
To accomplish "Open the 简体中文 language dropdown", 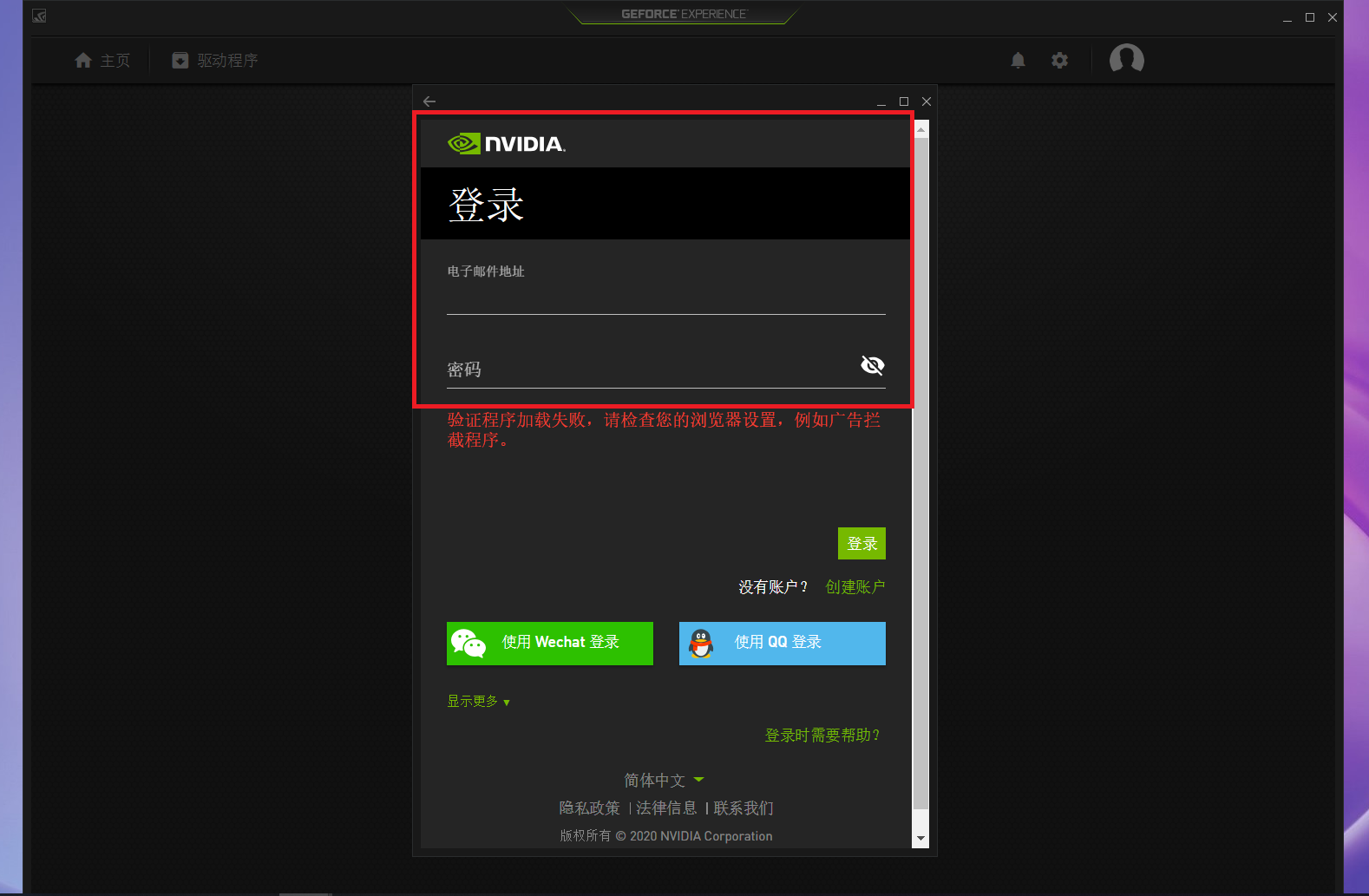I will (x=664, y=781).
